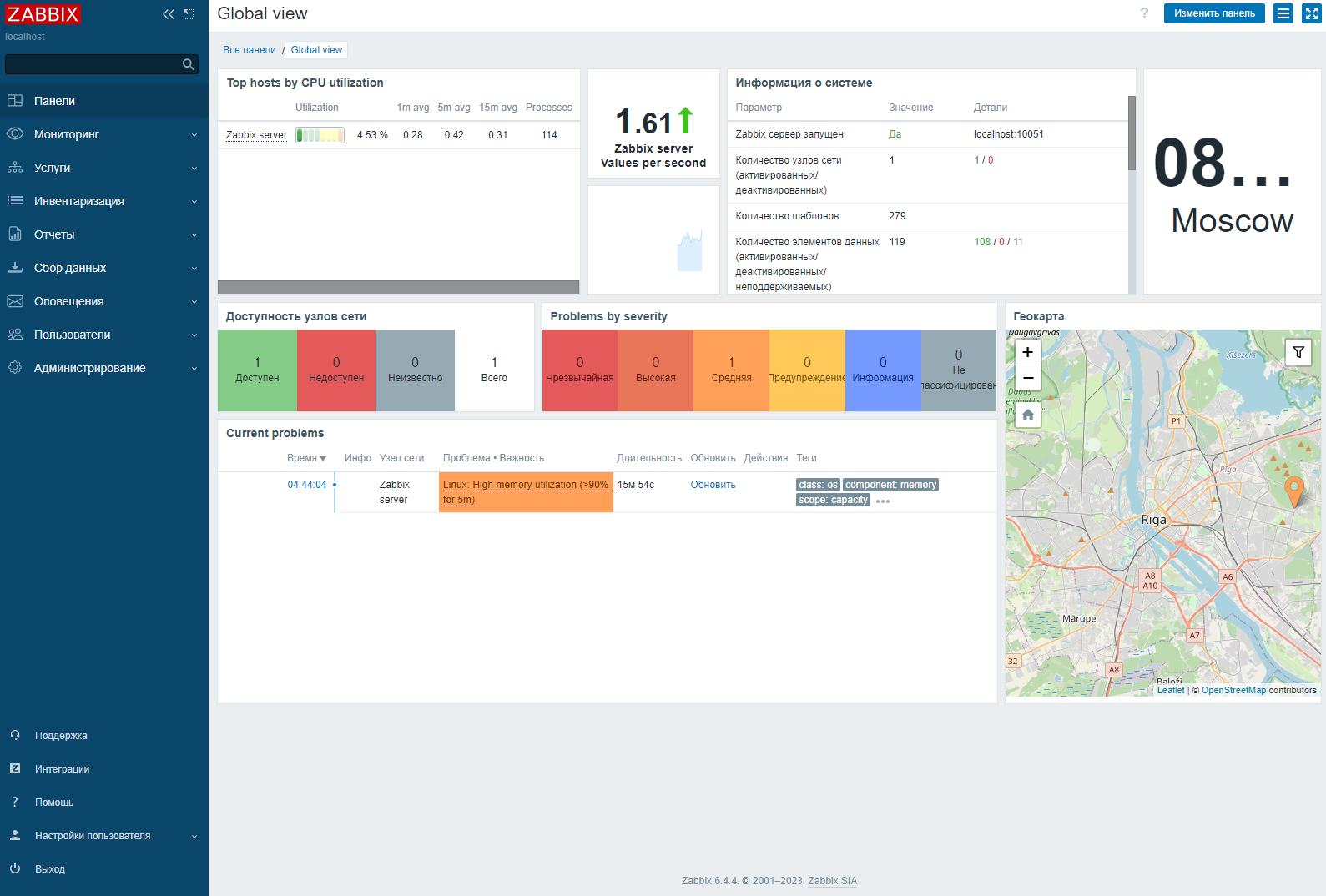Open dashboard actions hamburger menu
Viewport: 1326px width, 896px height.
[1283, 13]
